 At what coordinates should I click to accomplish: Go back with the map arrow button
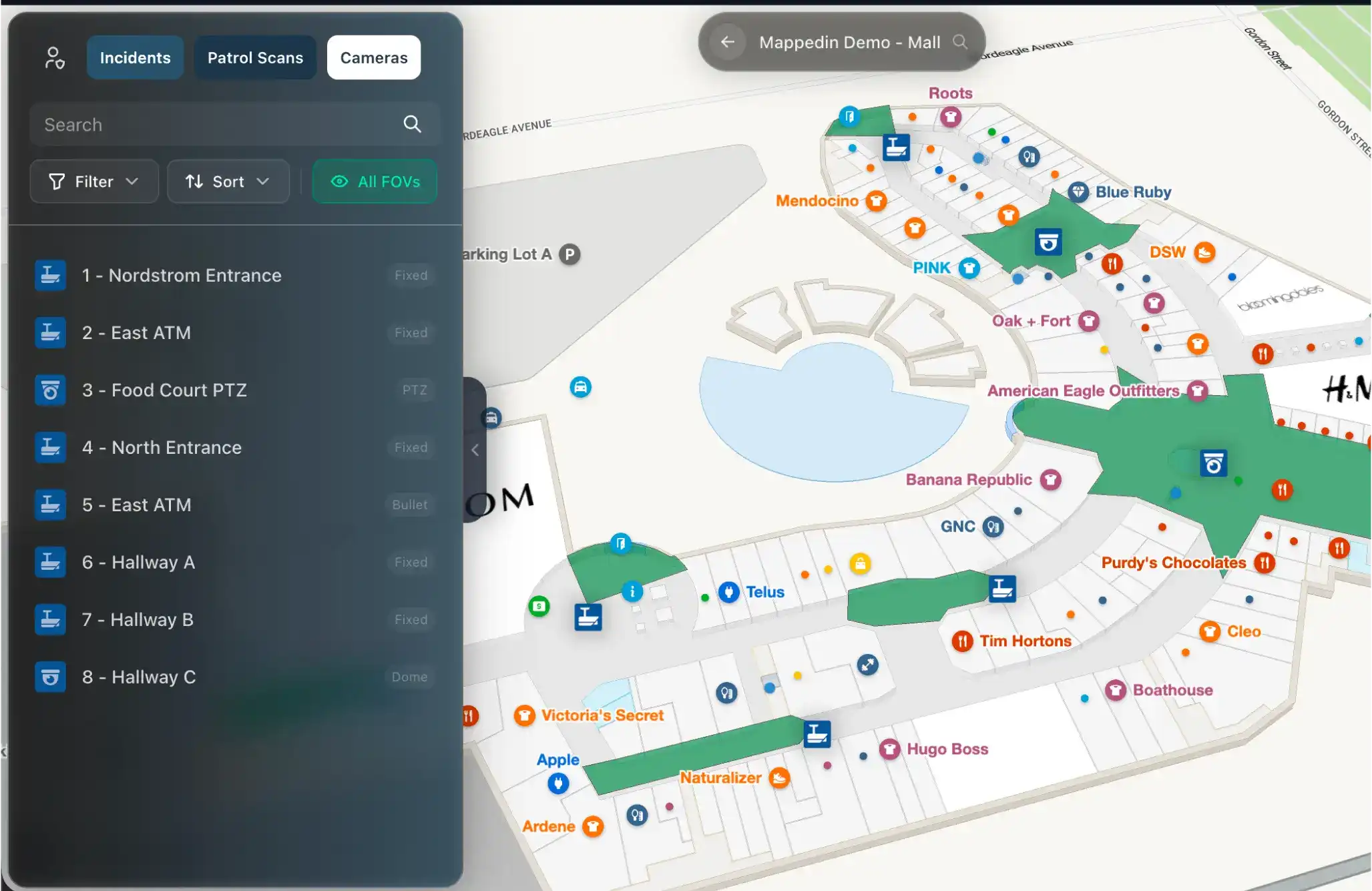(x=728, y=42)
